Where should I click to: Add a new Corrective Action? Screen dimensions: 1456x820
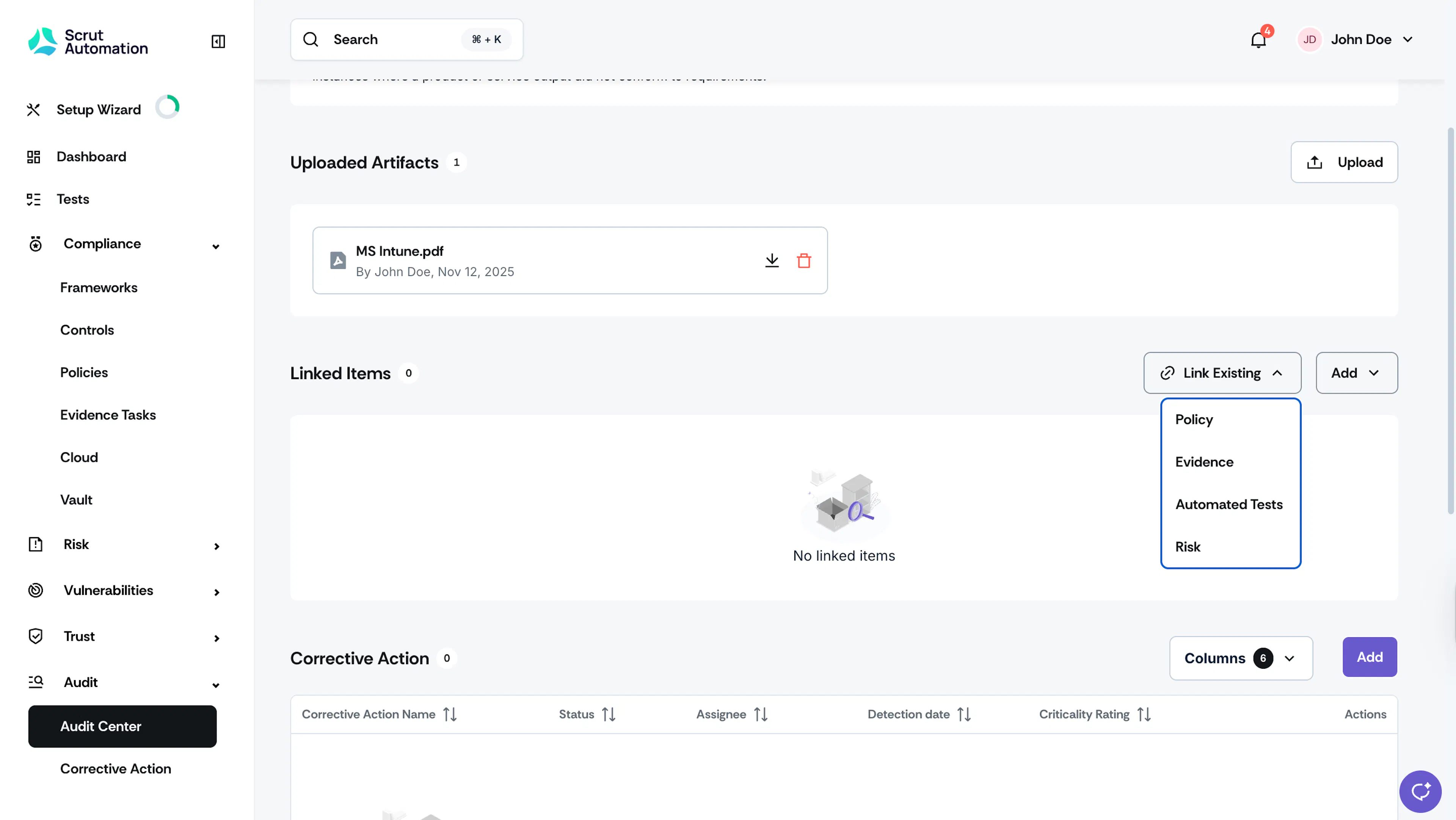pyautogui.click(x=1370, y=657)
